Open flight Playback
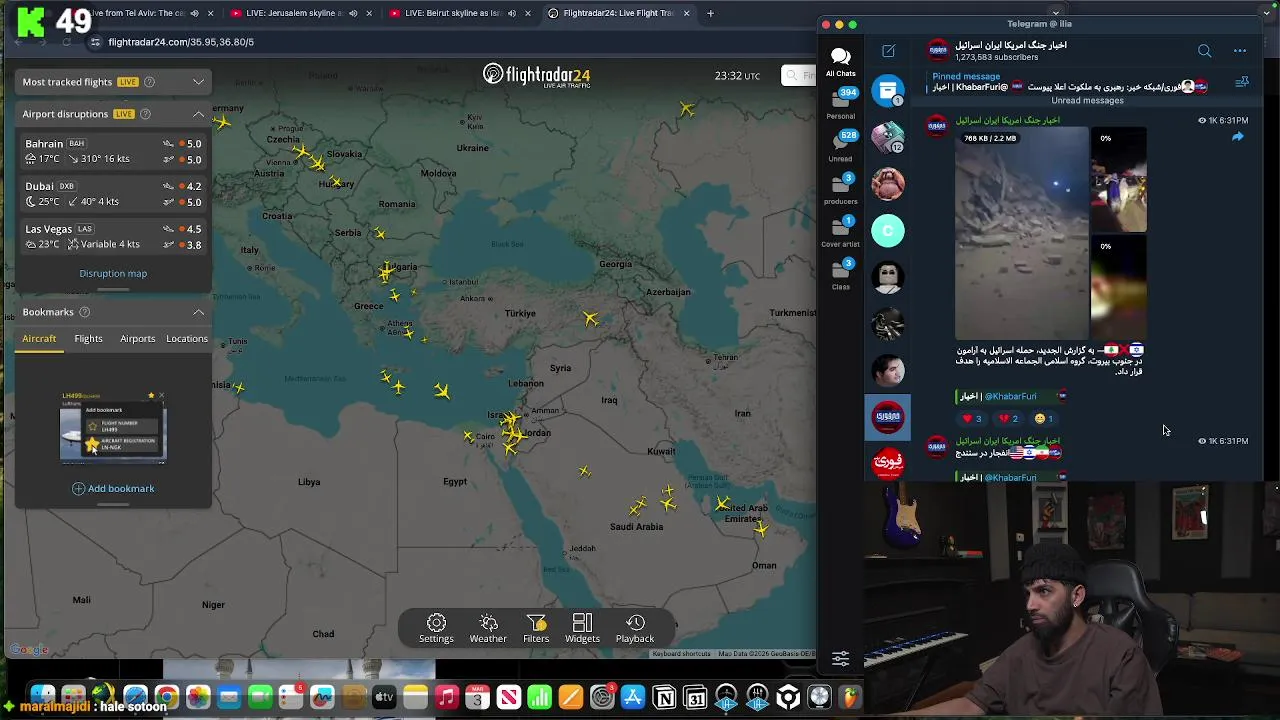Screen dimensions: 1280x720 pos(635,628)
